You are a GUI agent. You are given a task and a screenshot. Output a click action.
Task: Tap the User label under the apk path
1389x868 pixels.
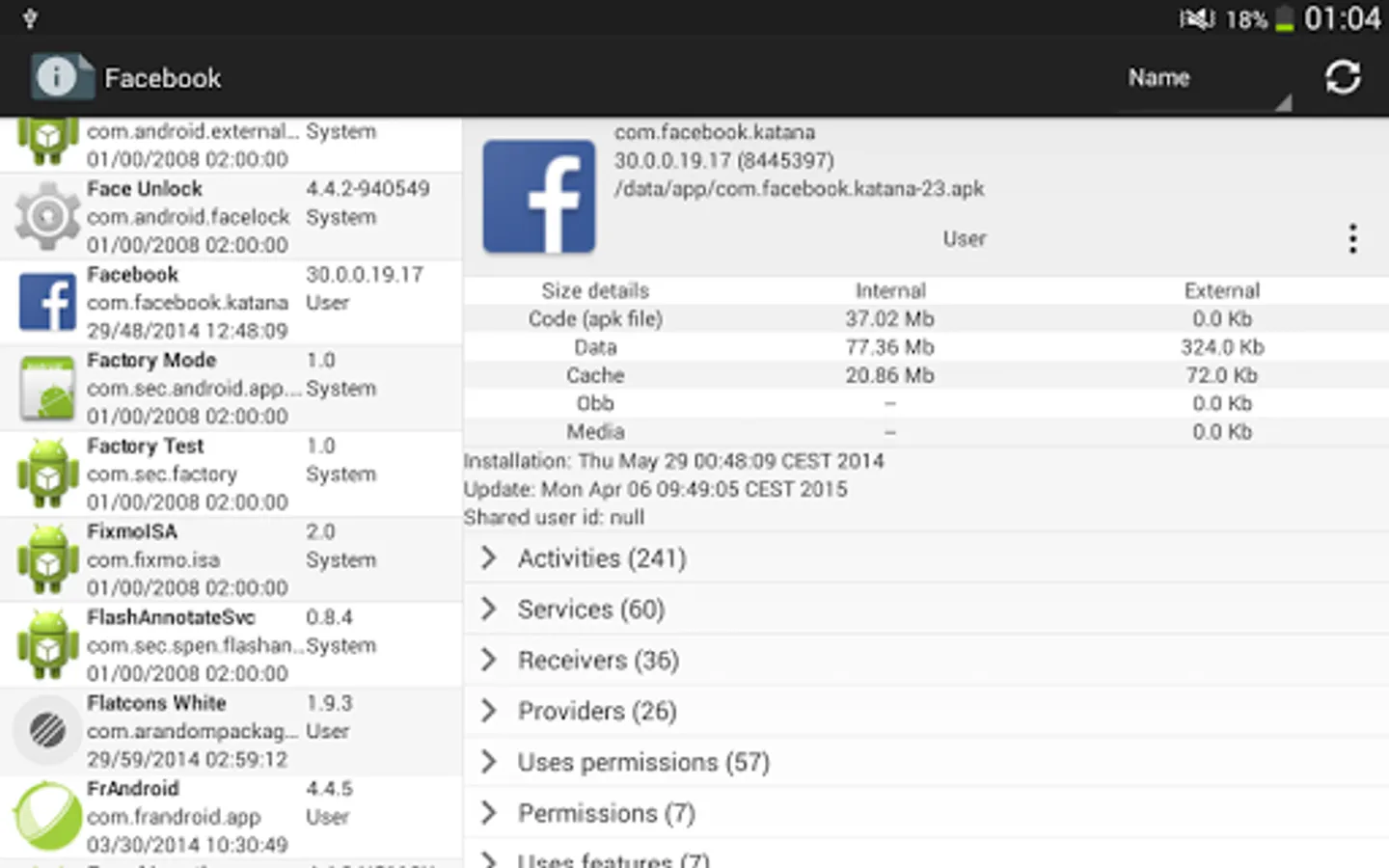tap(965, 239)
